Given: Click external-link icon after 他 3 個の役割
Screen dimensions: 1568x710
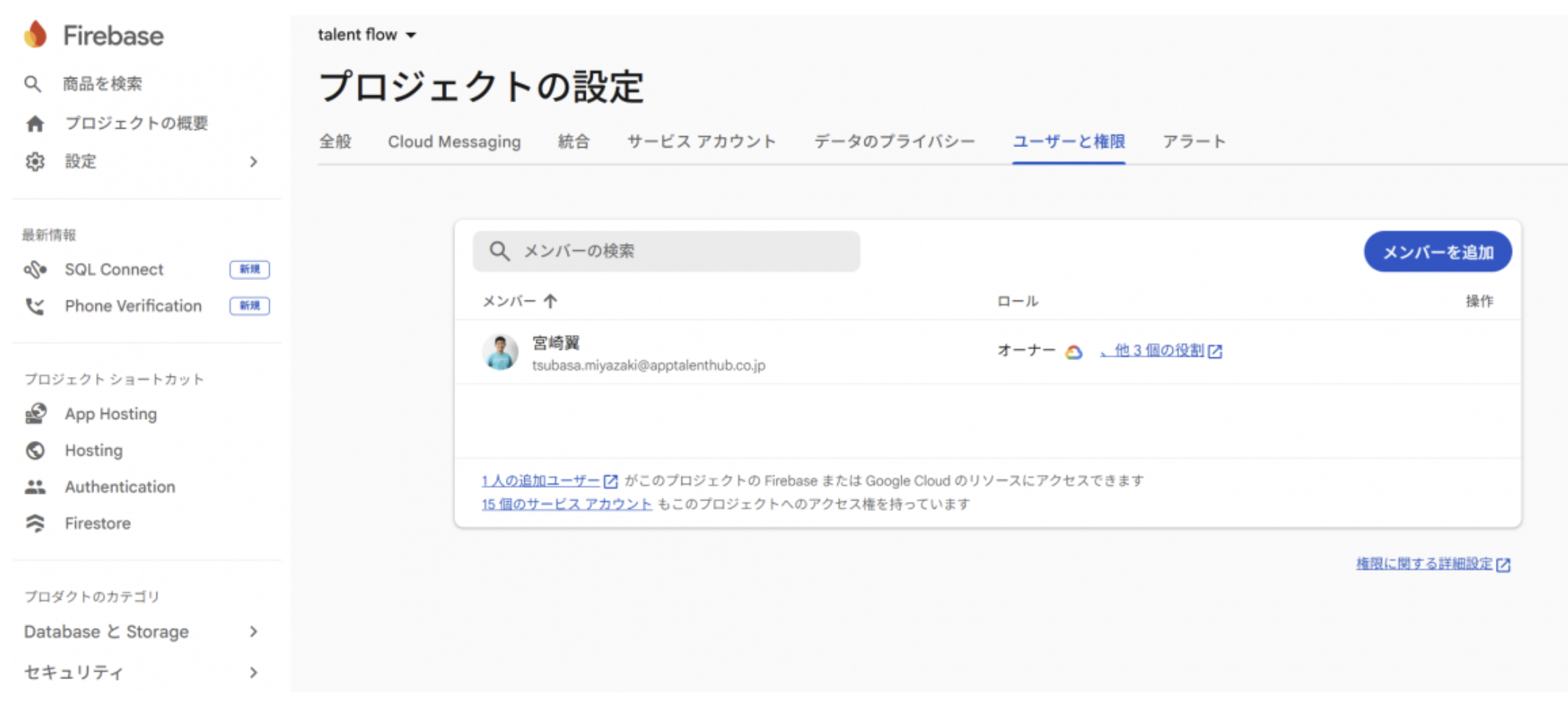Looking at the screenshot, I should [1215, 351].
